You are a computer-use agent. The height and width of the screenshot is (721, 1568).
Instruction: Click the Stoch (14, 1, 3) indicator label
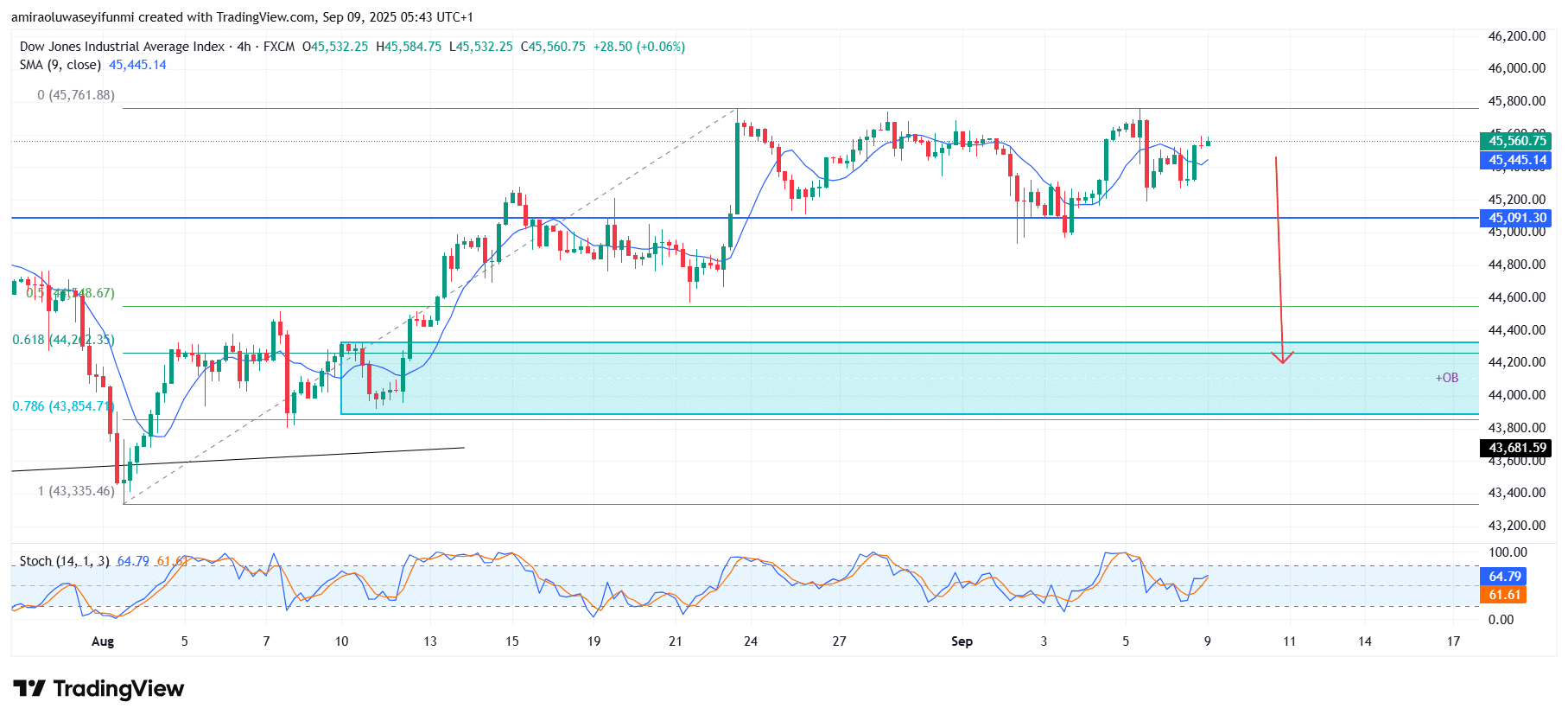(65, 561)
